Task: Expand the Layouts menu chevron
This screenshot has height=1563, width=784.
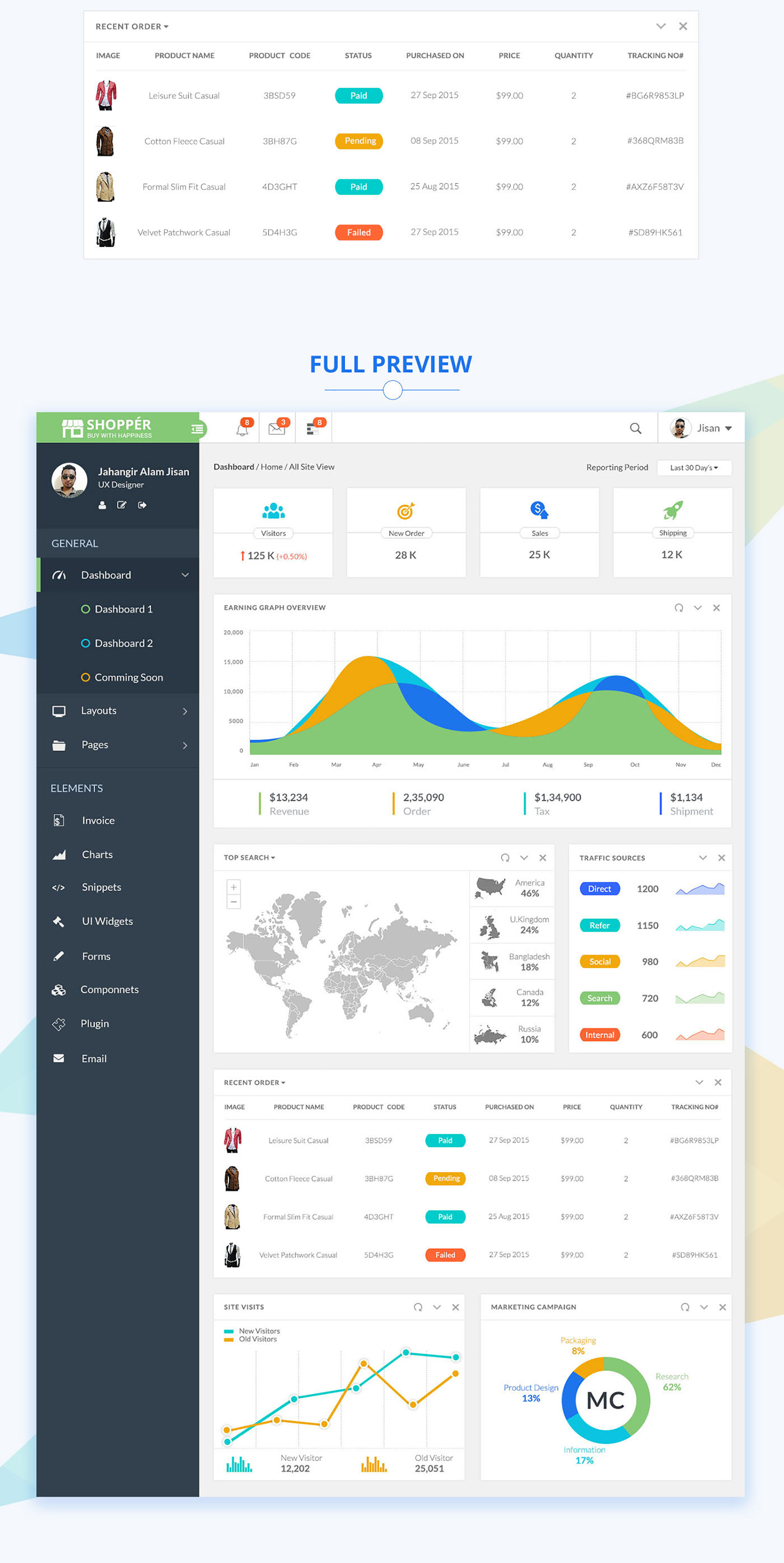Action: [x=186, y=710]
